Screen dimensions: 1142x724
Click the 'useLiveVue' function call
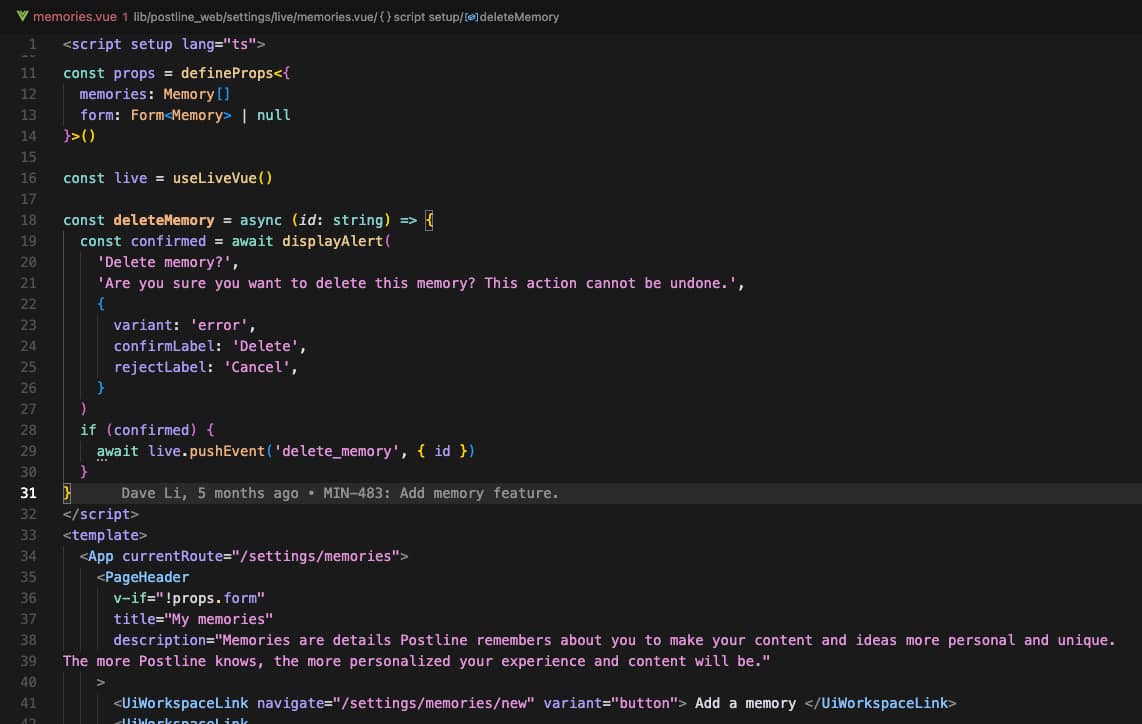pos(214,178)
